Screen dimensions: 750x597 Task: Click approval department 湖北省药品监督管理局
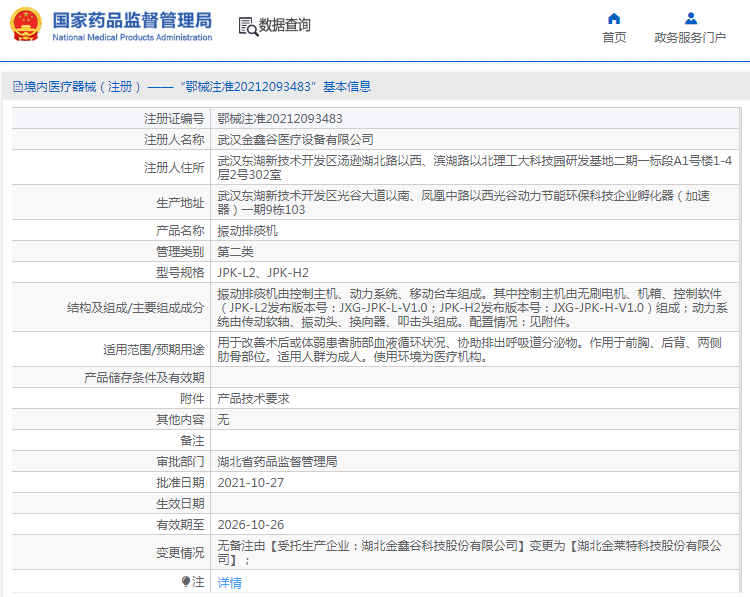tap(277, 462)
